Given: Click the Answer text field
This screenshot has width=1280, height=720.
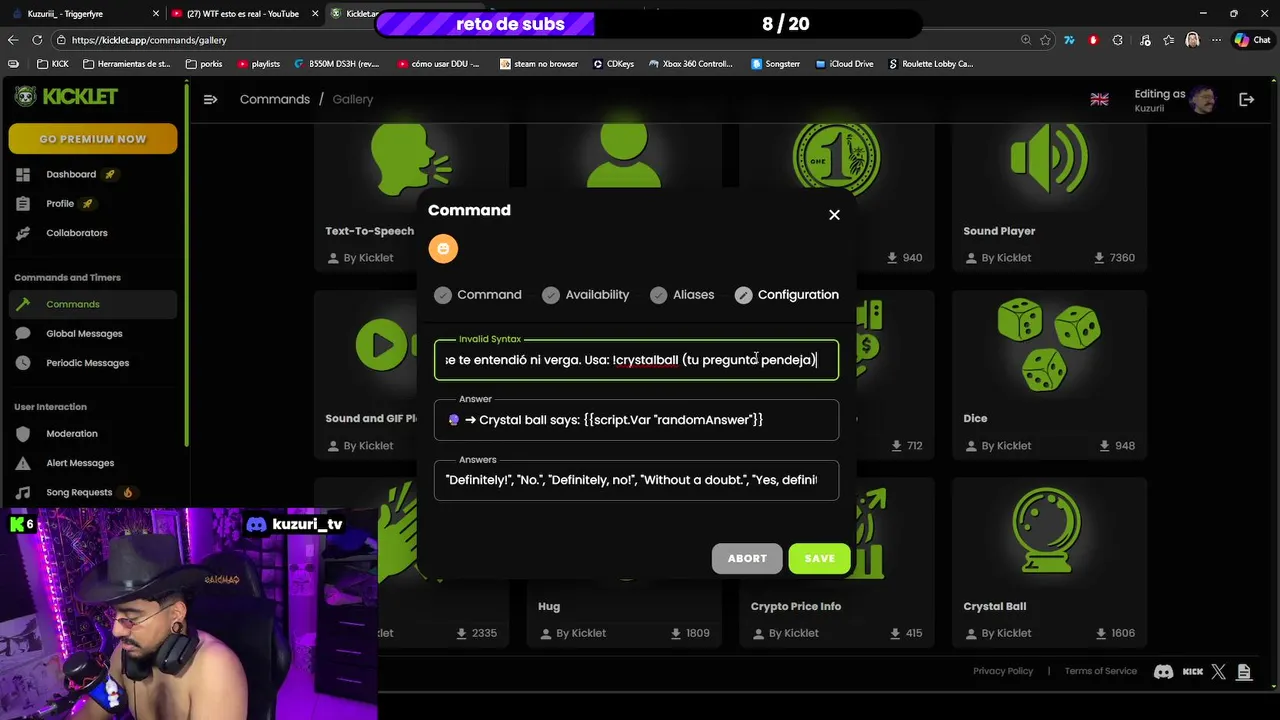Looking at the screenshot, I should (x=636, y=420).
